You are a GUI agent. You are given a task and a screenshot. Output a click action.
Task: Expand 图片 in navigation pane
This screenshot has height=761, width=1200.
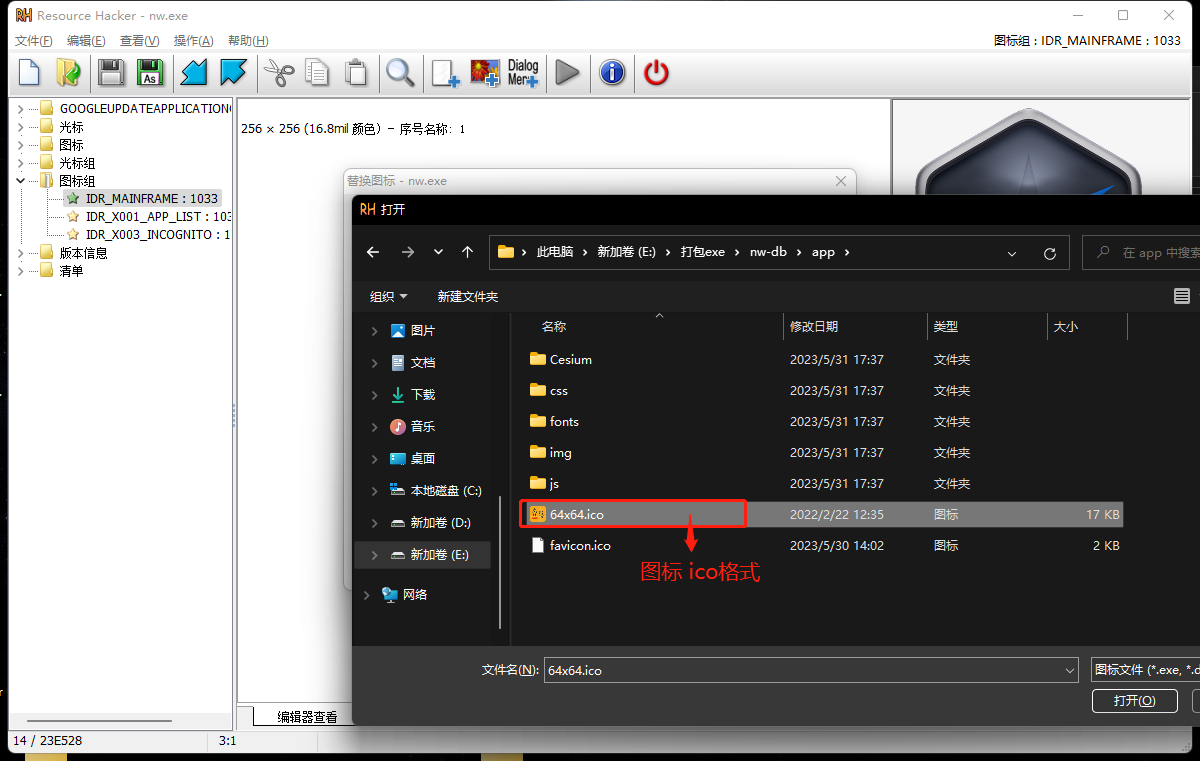pyautogui.click(x=374, y=330)
